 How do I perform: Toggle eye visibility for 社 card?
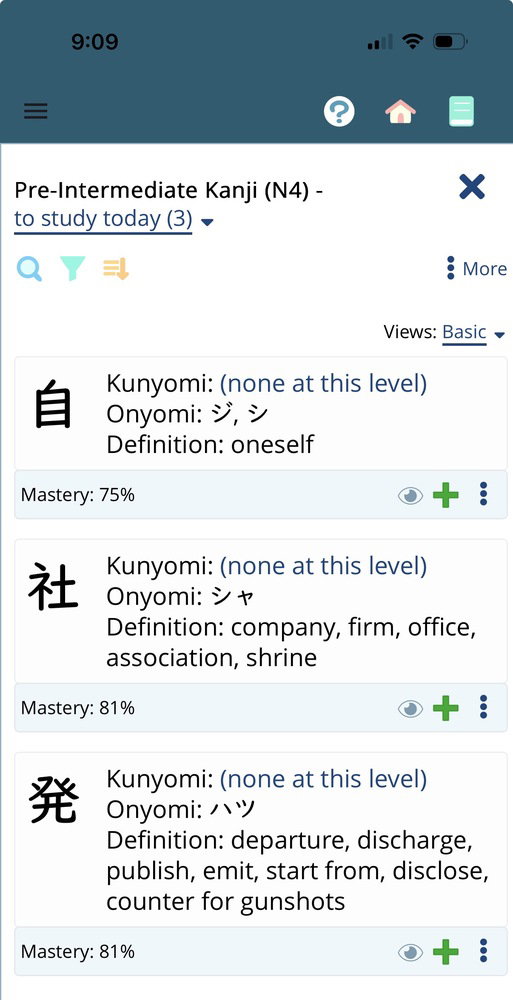[x=410, y=709]
